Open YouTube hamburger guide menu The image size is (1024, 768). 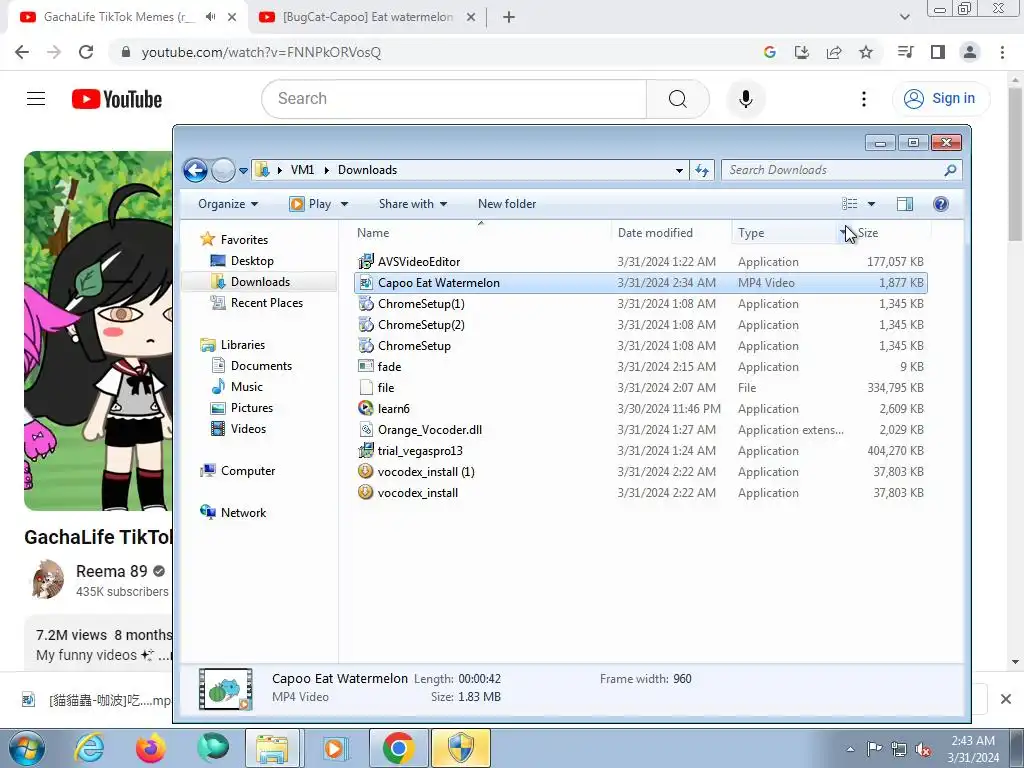(x=36, y=99)
